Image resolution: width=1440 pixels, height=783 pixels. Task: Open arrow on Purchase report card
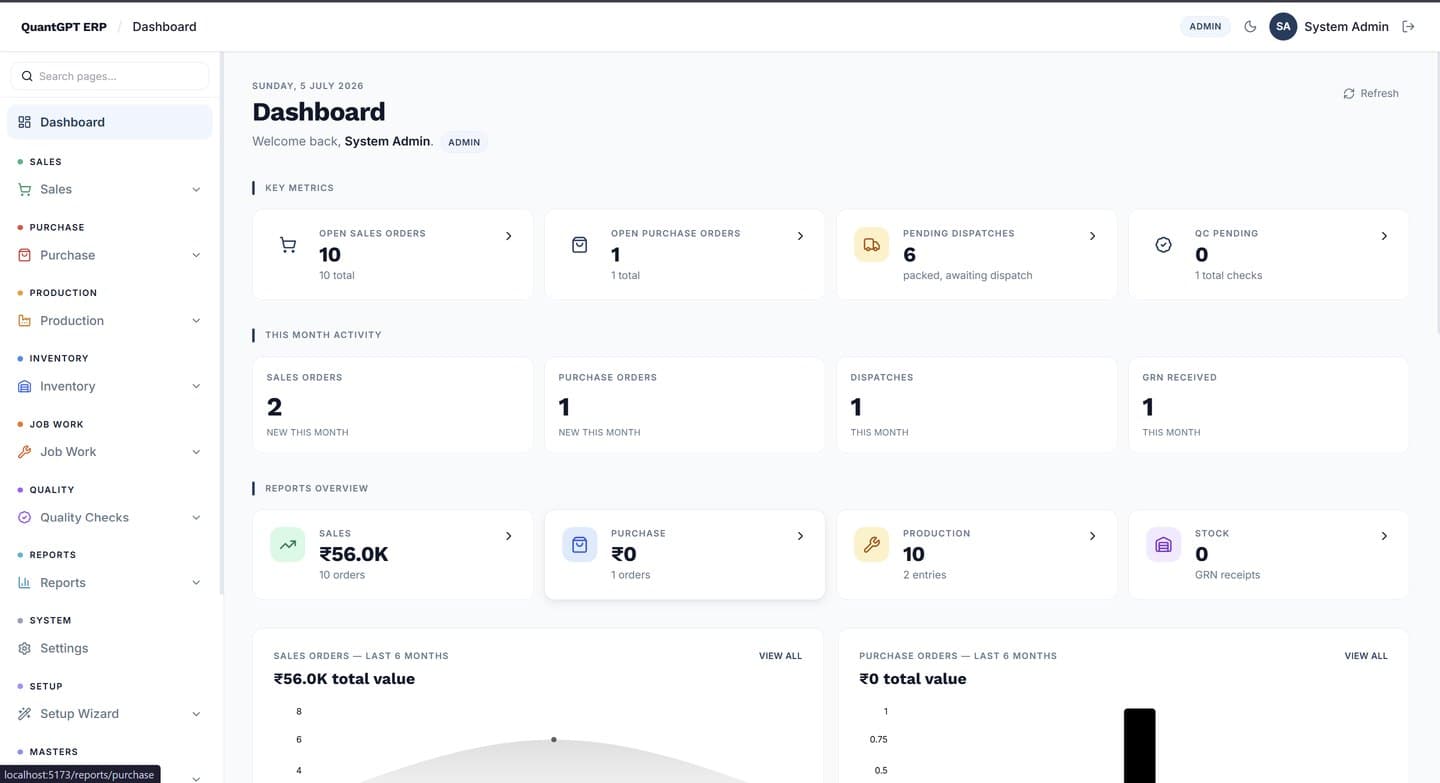800,536
